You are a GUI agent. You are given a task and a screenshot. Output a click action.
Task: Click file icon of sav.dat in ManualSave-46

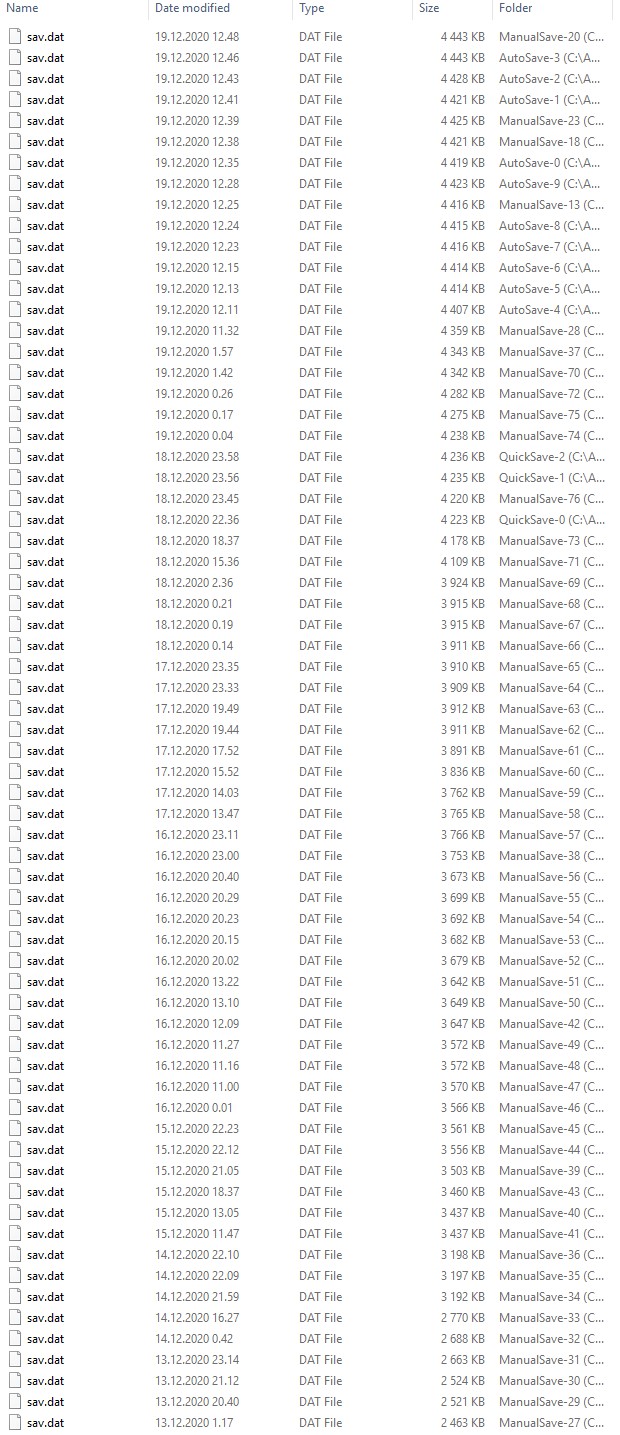14,1107
